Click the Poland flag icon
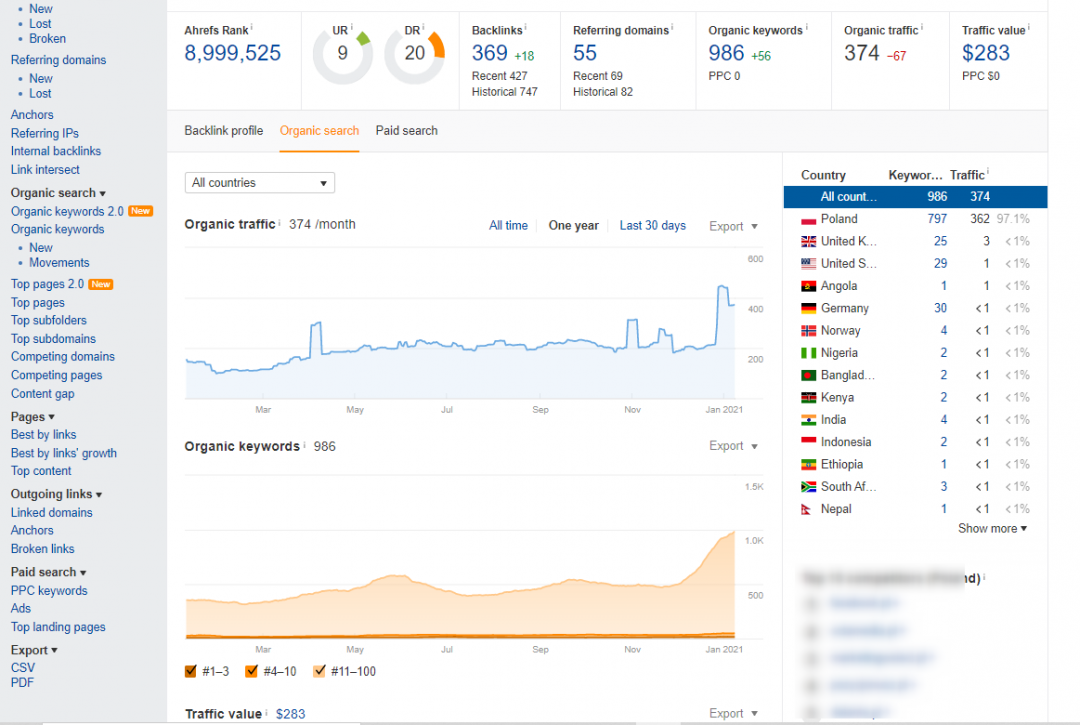Image resolution: width=1080 pixels, height=725 pixels. click(x=809, y=219)
